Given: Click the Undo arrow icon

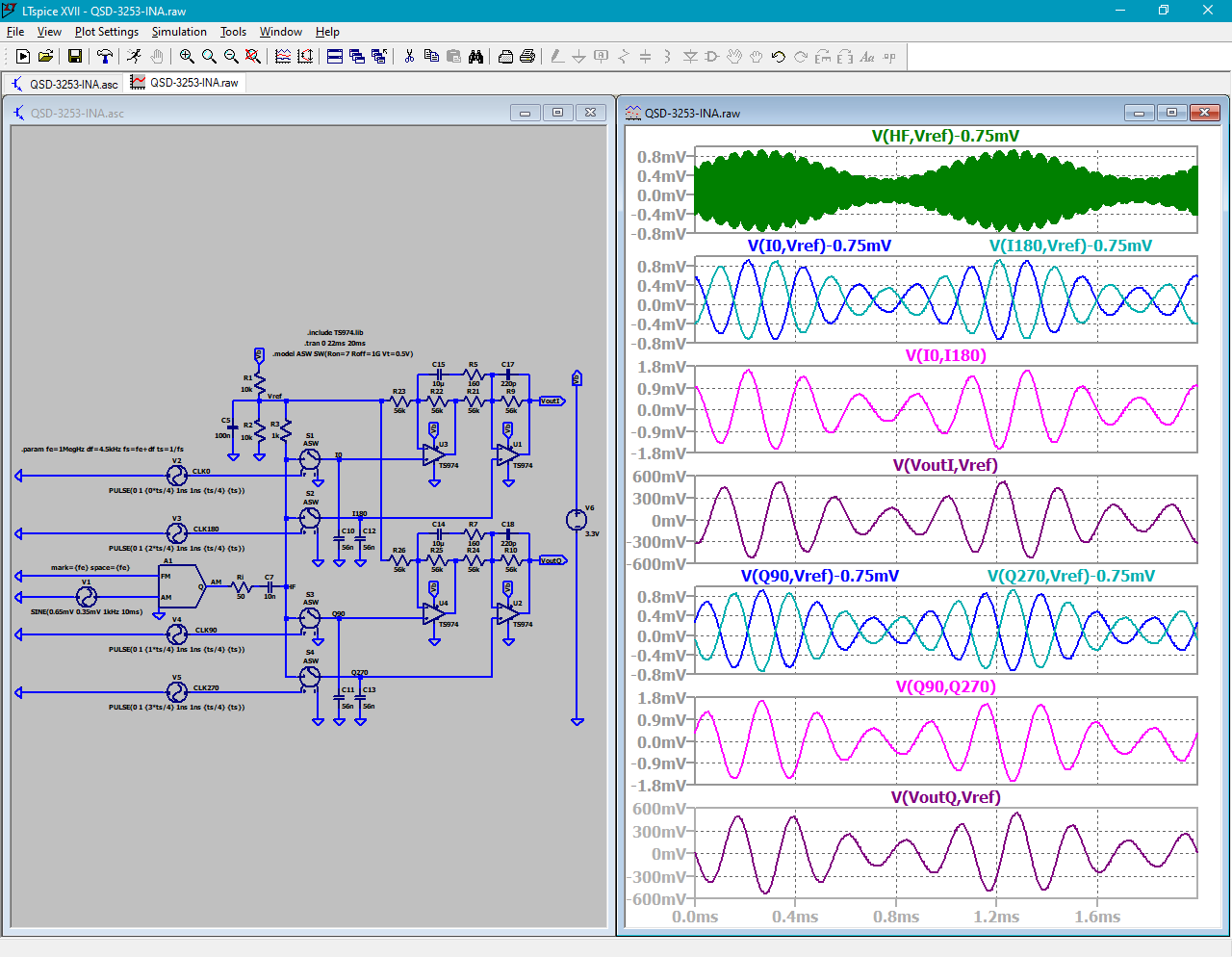Looking at the screenshot, I should point(779,57).
